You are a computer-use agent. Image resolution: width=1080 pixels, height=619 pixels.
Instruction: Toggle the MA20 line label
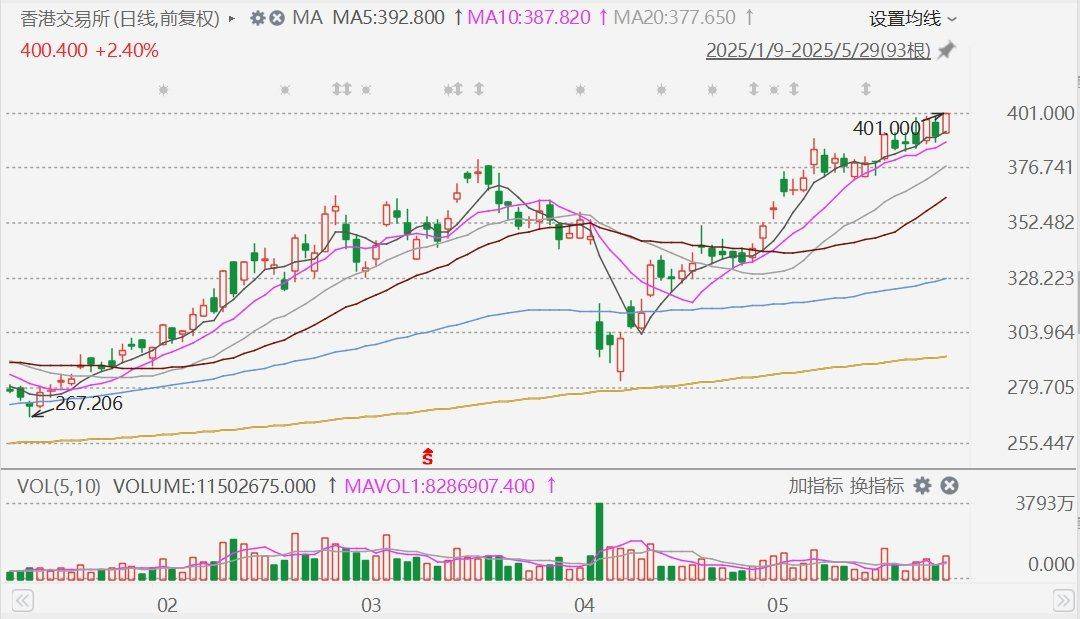[674, 18]
